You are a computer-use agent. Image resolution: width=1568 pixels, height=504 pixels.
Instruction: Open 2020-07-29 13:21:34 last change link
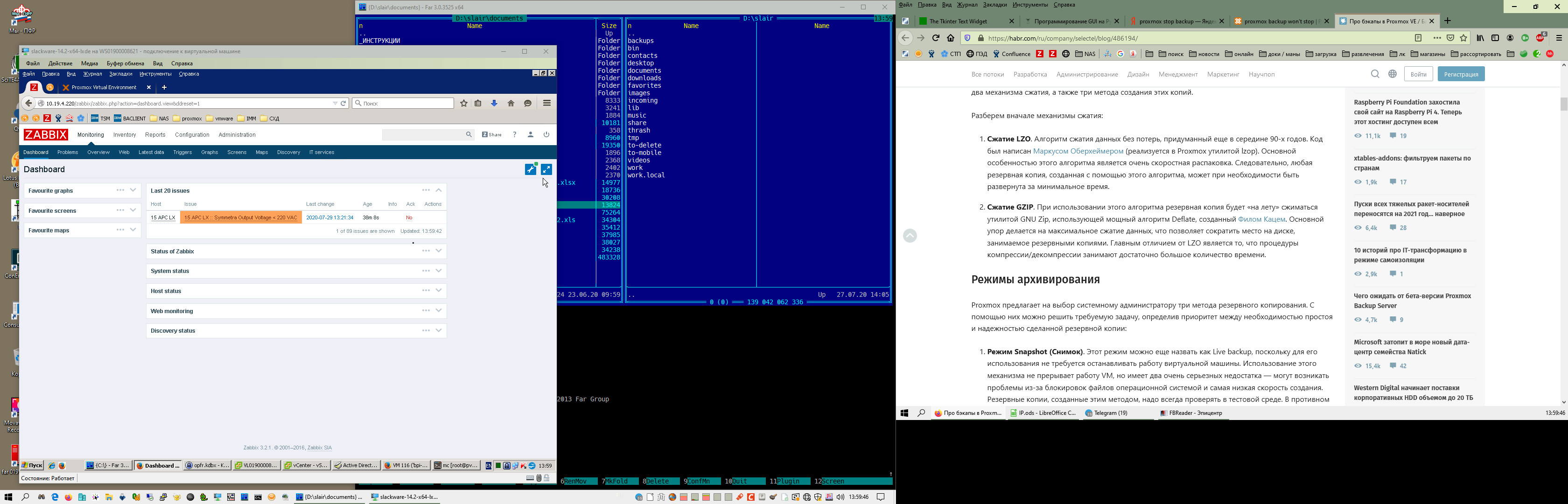click(x=329, y=217)
